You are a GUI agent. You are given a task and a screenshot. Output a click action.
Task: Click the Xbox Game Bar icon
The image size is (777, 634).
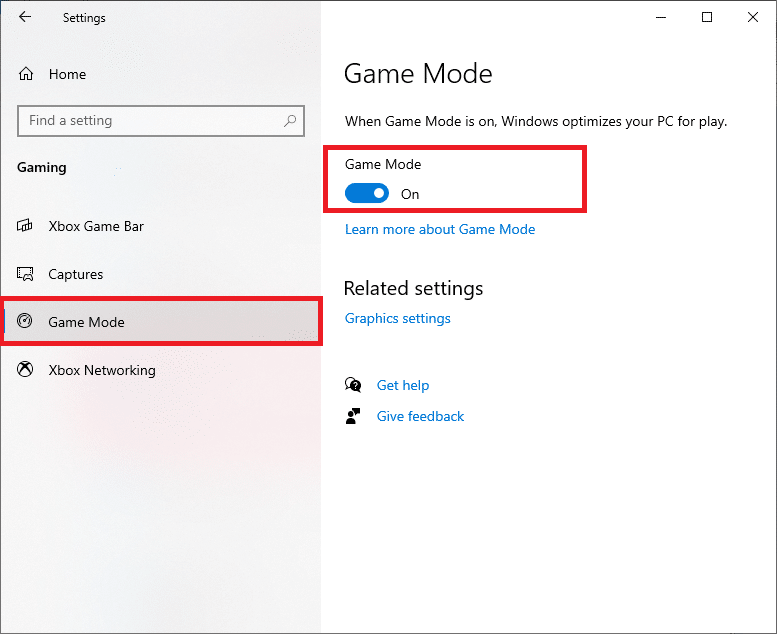26,226
